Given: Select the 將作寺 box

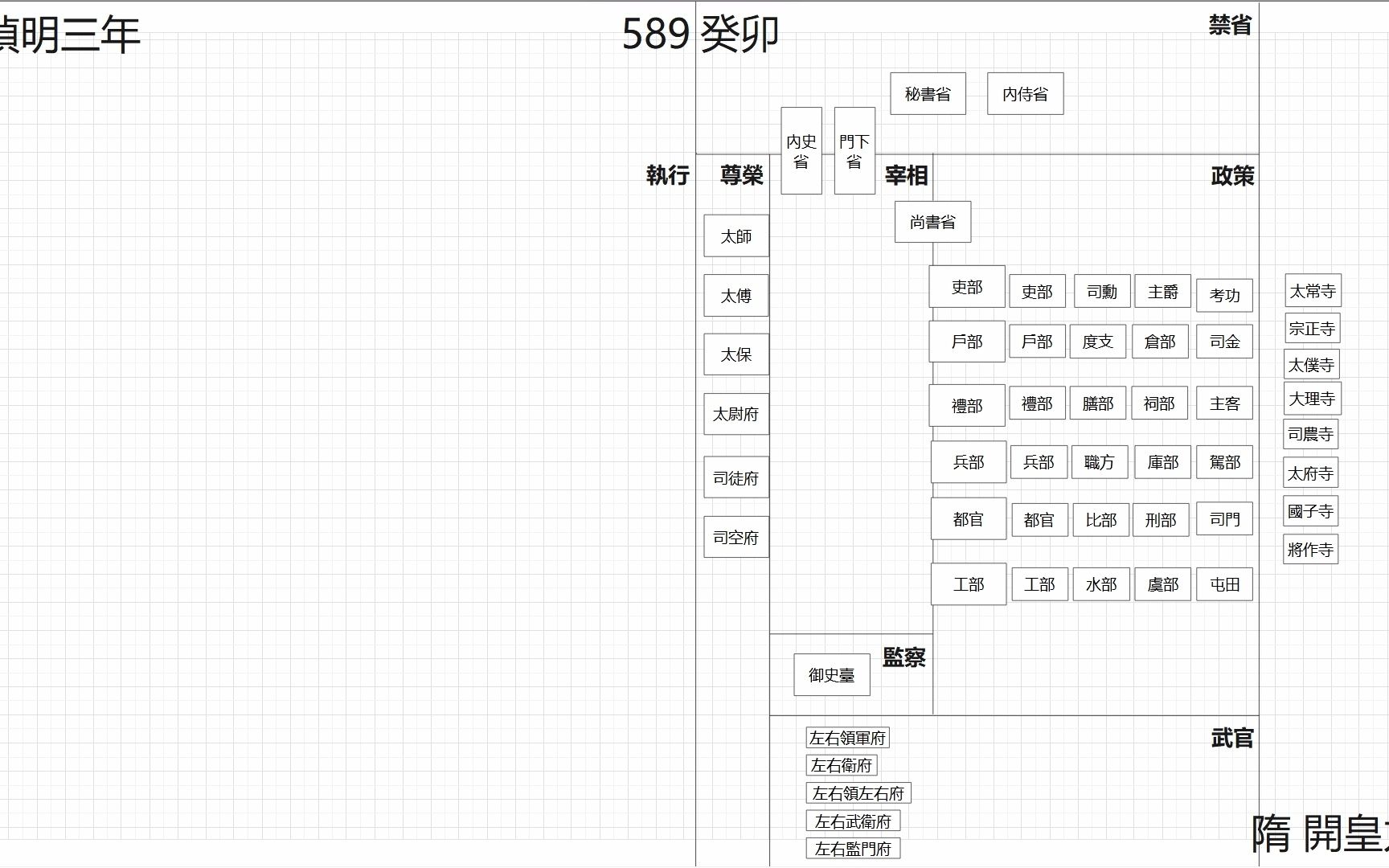Looking at the screenshot, I should coord(1311,550).
